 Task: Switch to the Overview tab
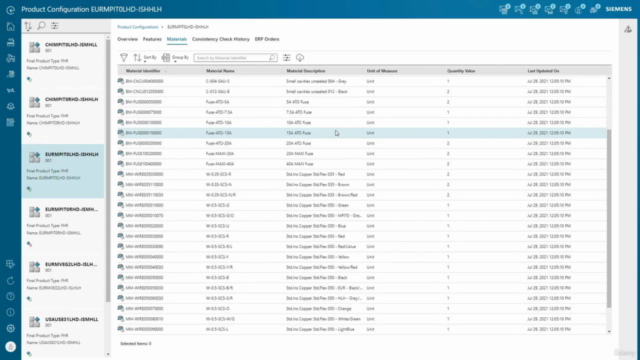point(127,39)
